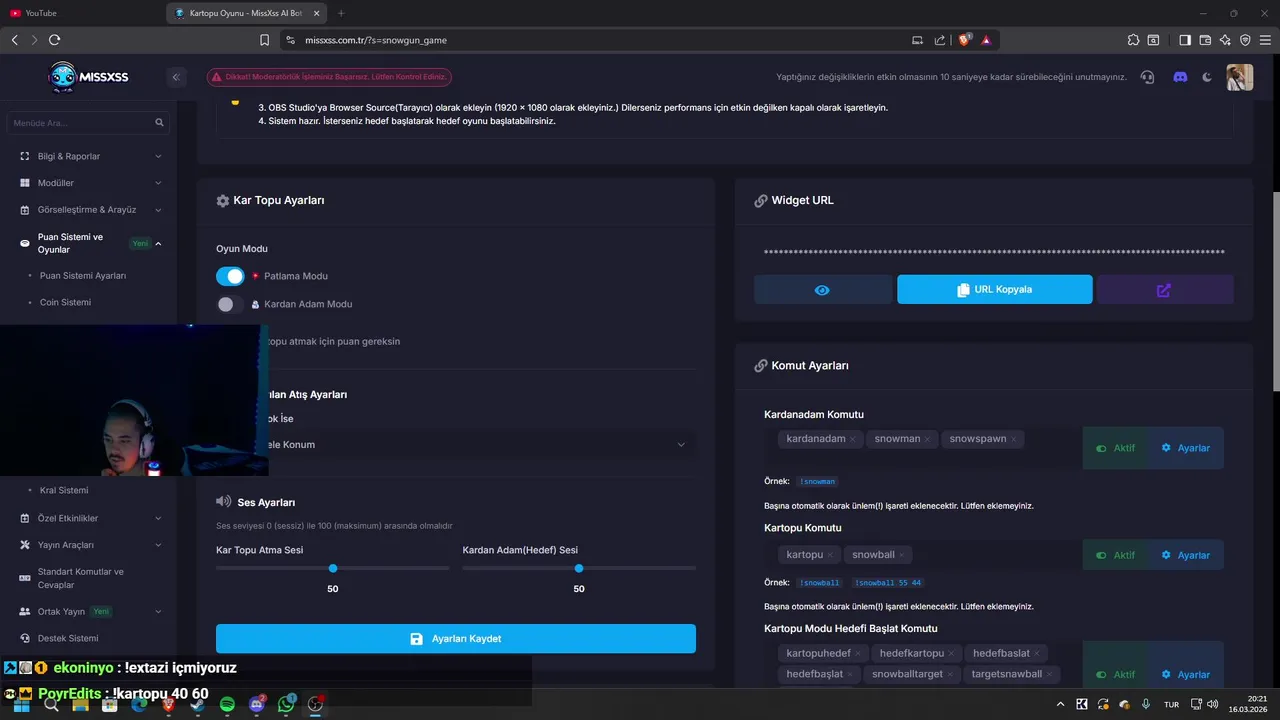The height and width of the screenshot is (720, 1280).
Task: Adjust Kardan Adam(Hedef) Sesi slider handle
Action: (579, 568)
